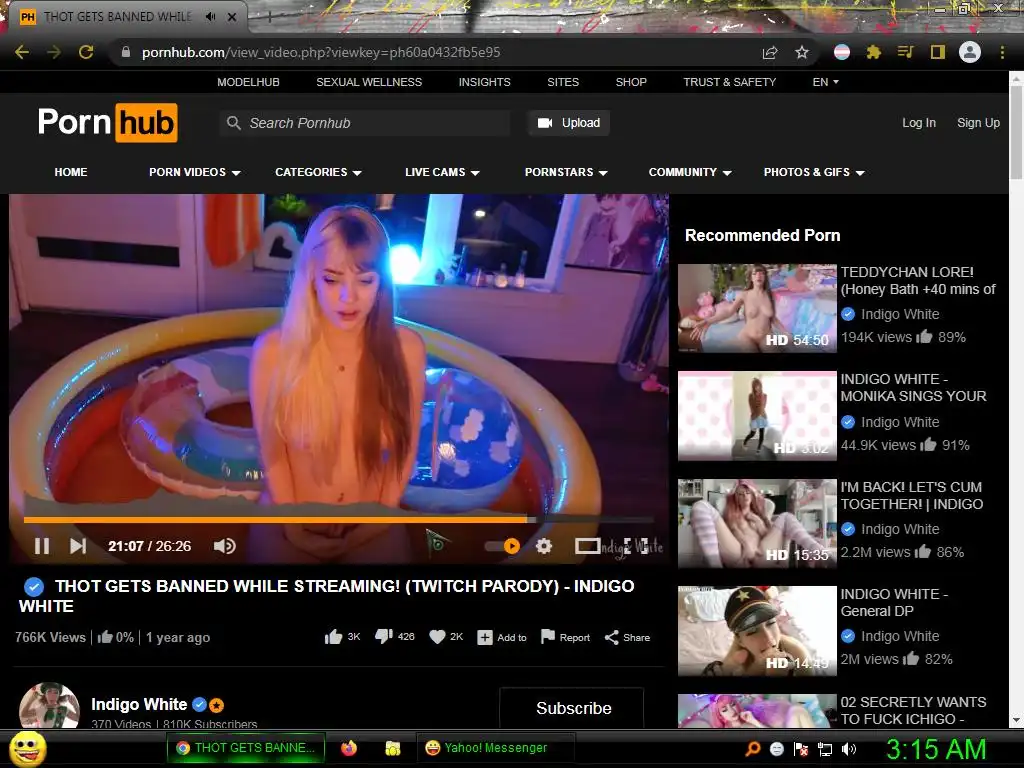The height and width of the screenshot is (768, 1024).
Task: Open the Chrome three-dot menu
Action: [x=1002, y=52]
